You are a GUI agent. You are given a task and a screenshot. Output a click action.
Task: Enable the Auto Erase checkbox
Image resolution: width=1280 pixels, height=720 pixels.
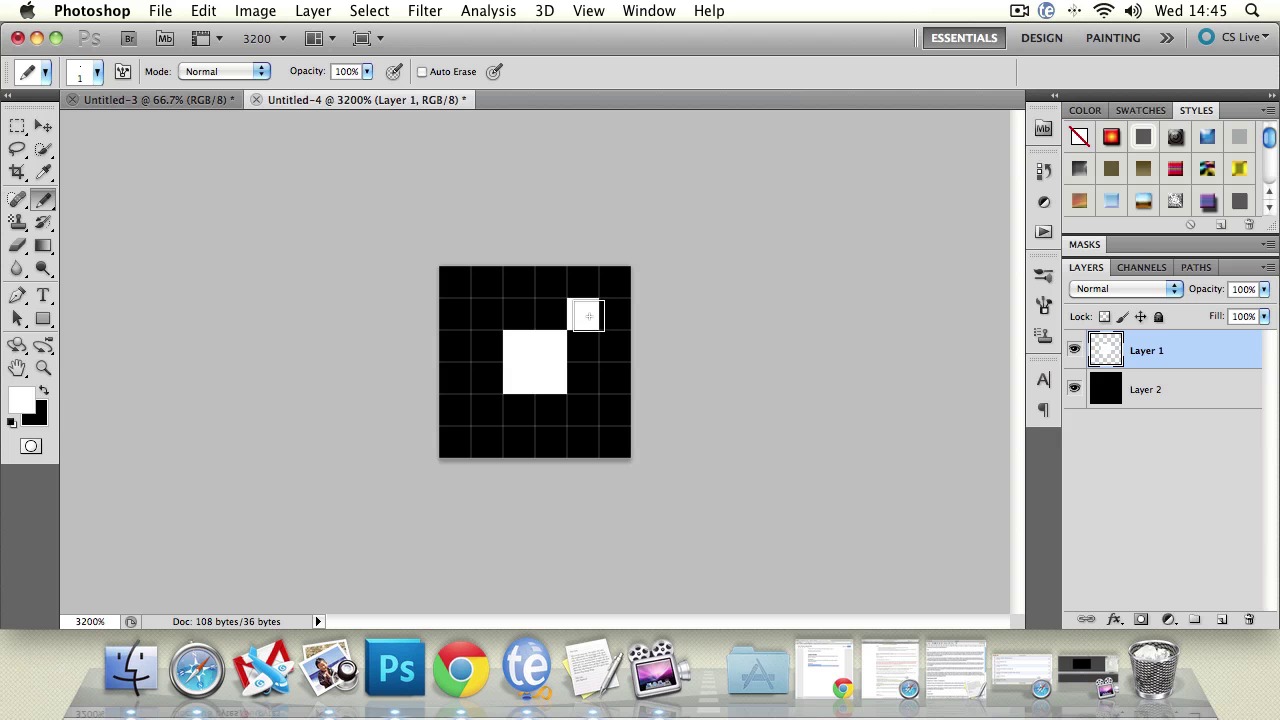(422, 72)
